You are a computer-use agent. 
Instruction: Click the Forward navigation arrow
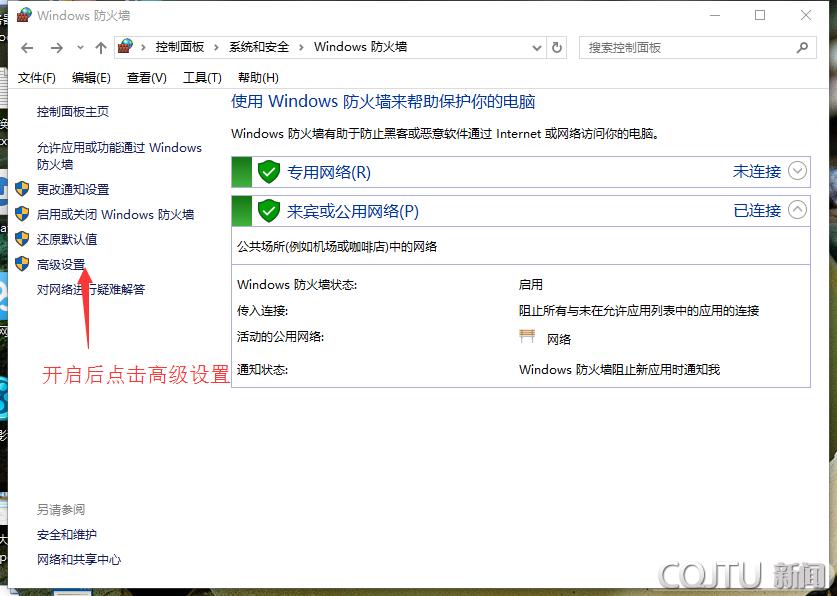point(56,48)
